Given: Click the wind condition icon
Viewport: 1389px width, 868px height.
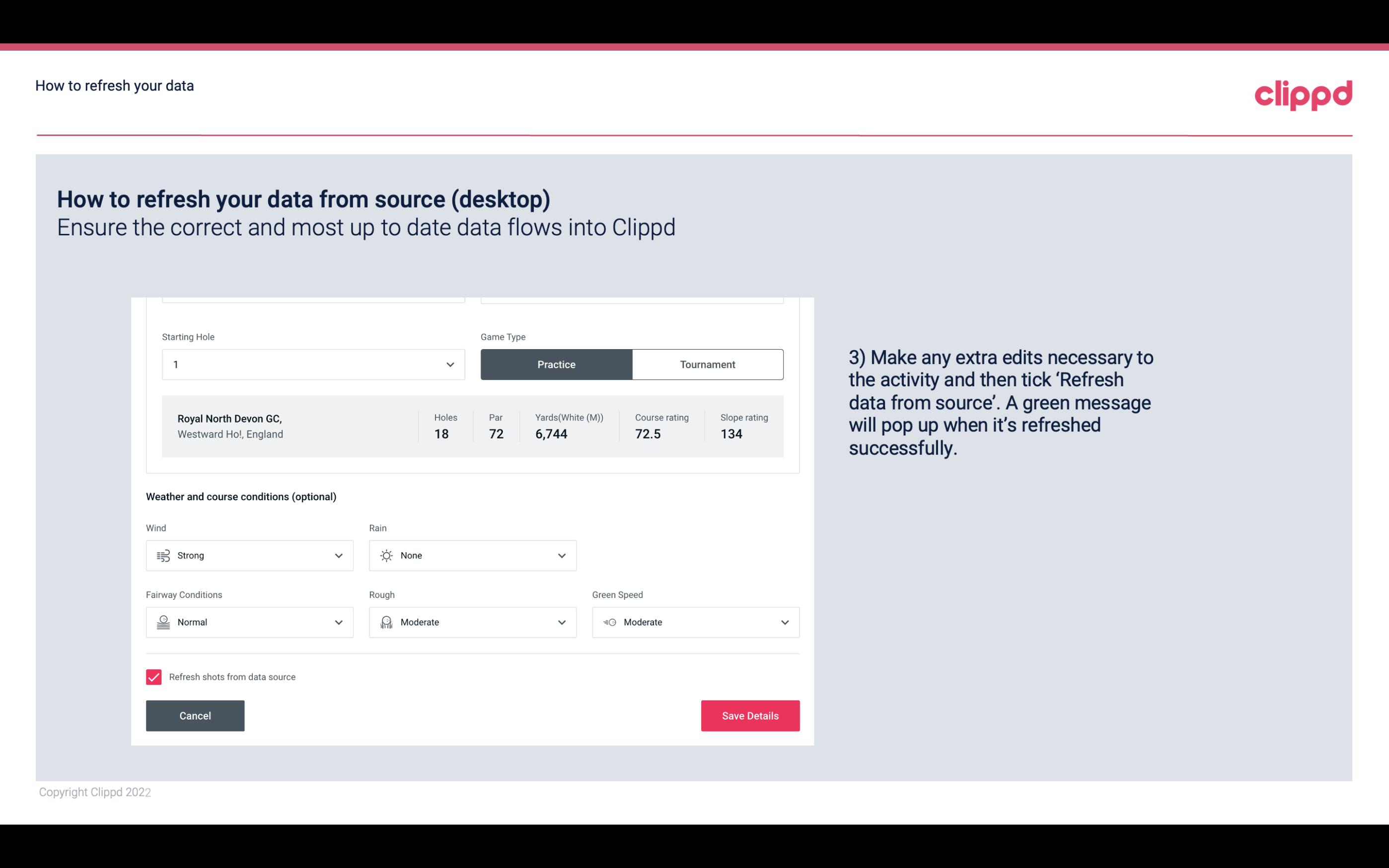Looking at the screenshot, I should tap(163, 555).
